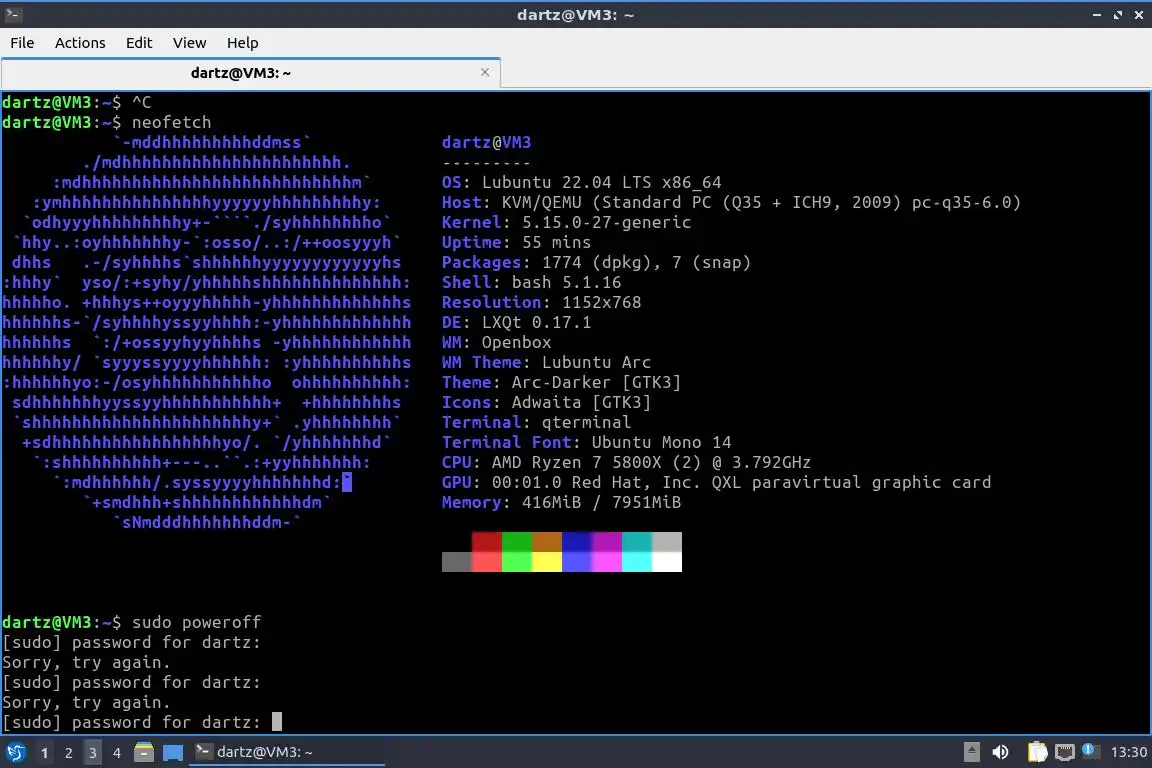The height and width of the screenshot is (768, 1152).
Task: Launch the file manager from the panel
Action: tap(144, 752)
